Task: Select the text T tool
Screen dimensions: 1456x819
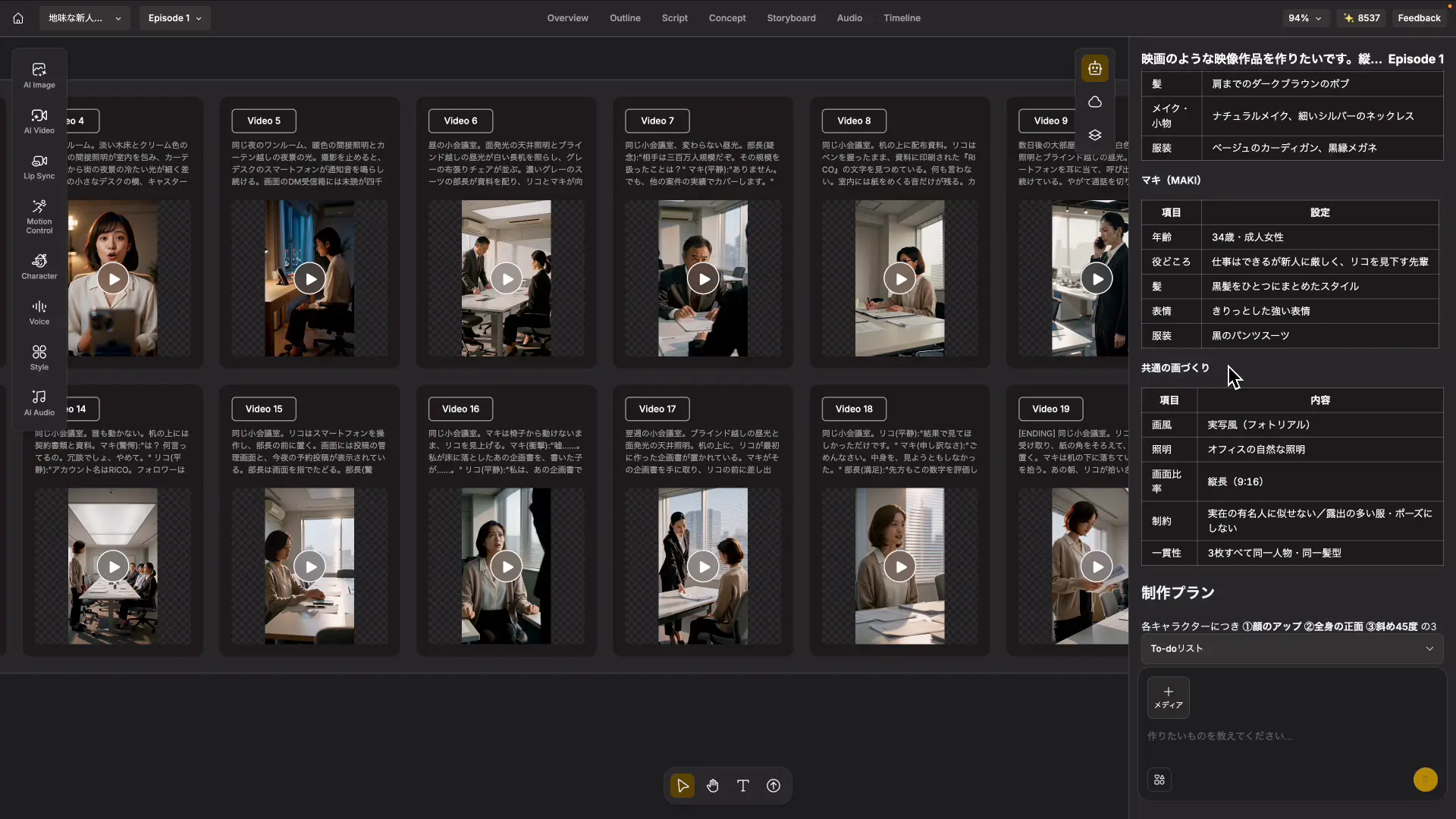Action: [x=743, y=786]
